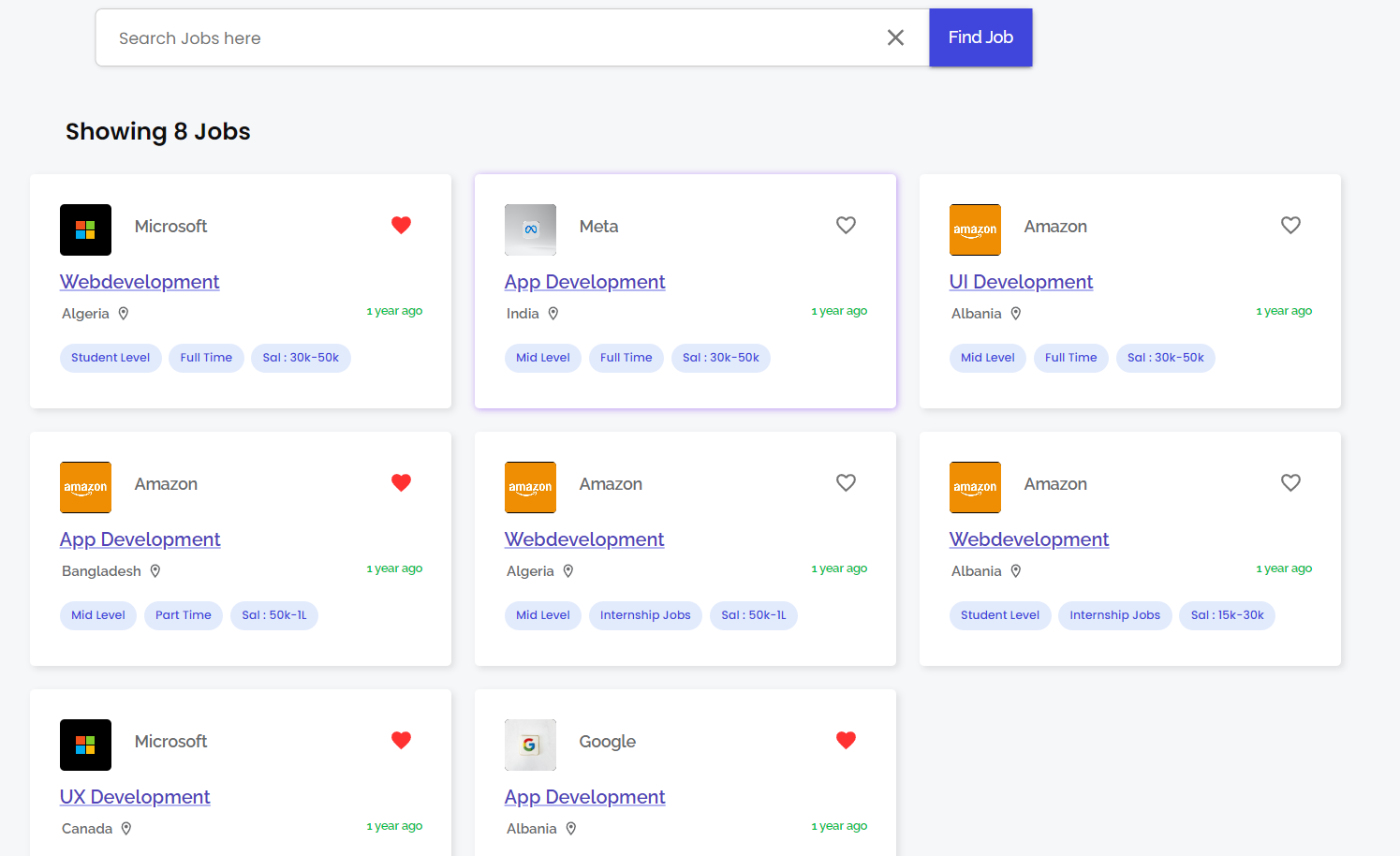This screenshot has height=856, width=1400.
Task: Click Full Time tag on Meta card
Action: point(626,358)
